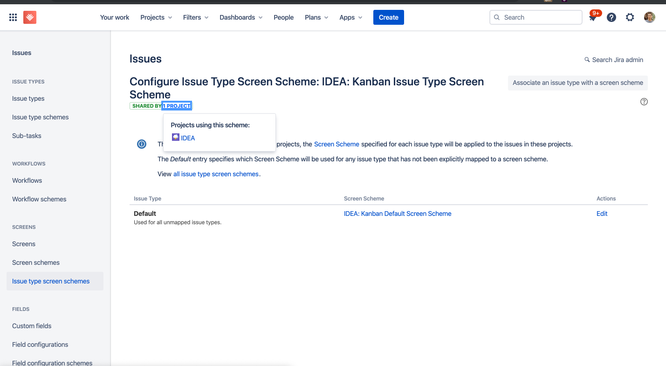666x366 pixels.
Task: Select Screens in sidebar
Action: [24, 244]
